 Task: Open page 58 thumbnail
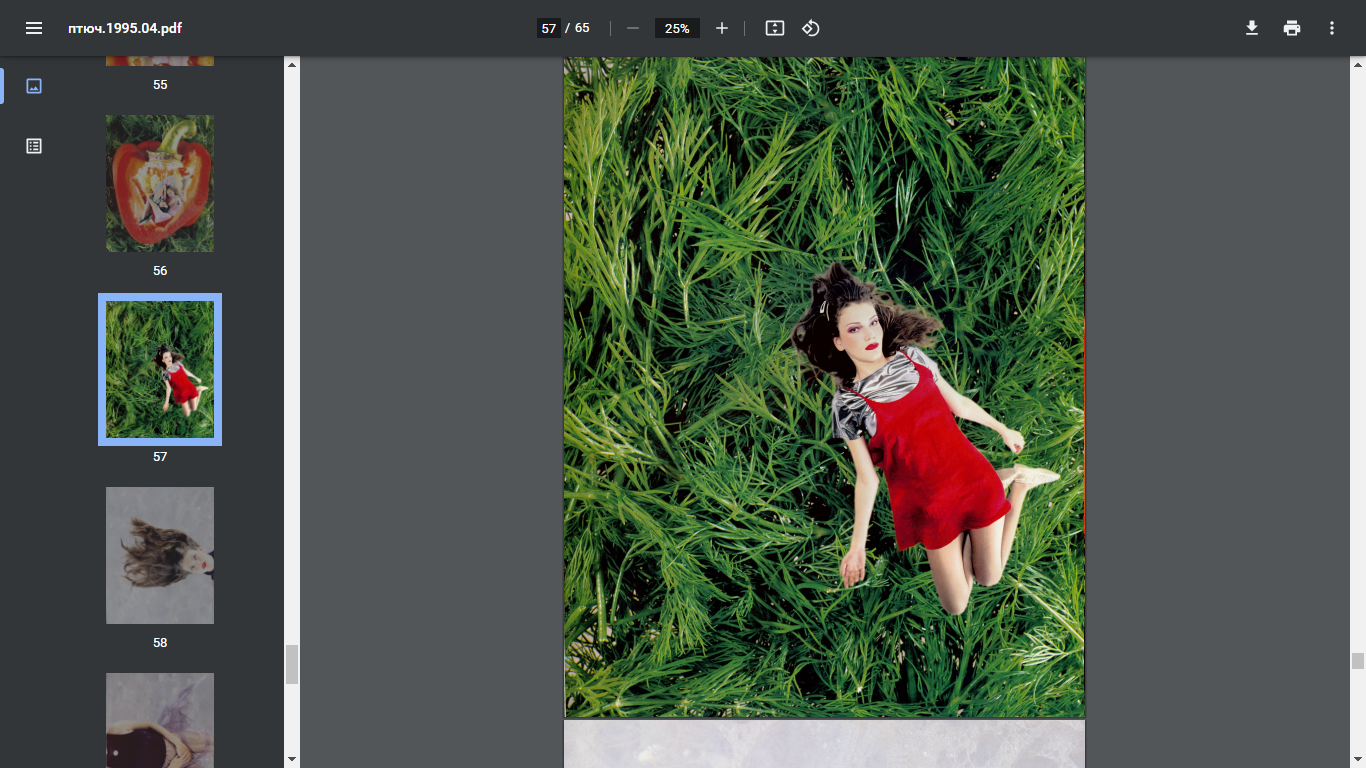click(x=160, y=555)
